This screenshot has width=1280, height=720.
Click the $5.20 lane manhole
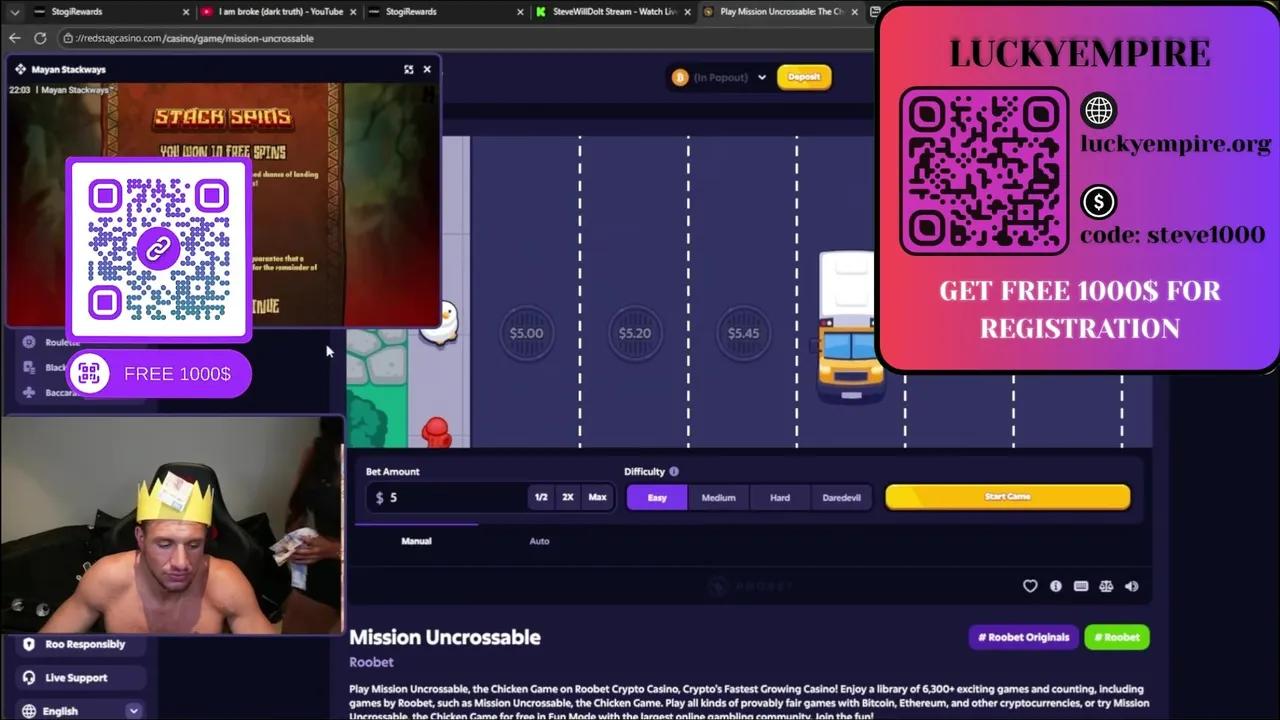click(635, 333)
